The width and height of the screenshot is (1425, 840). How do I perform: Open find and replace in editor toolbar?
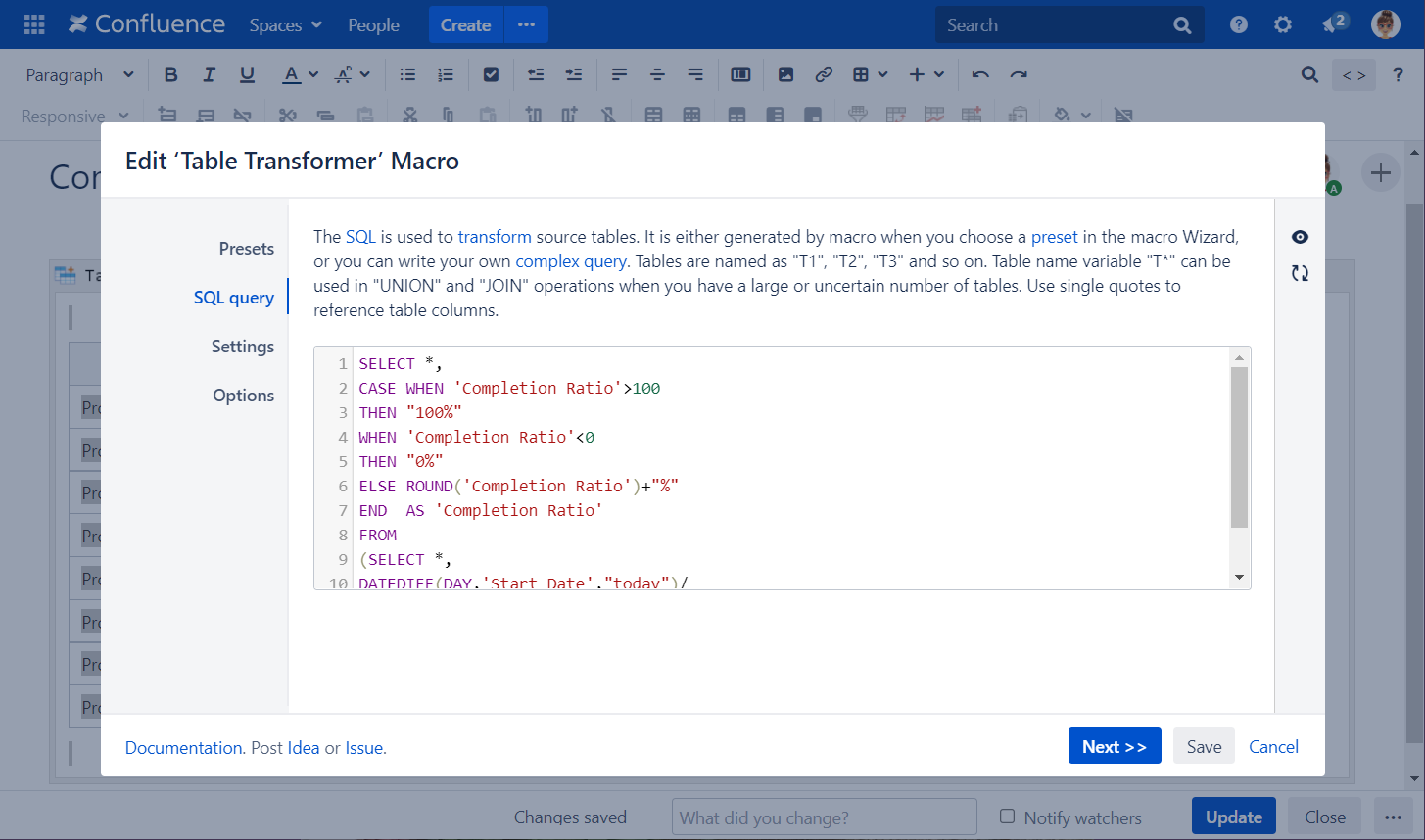point(1309,74)
